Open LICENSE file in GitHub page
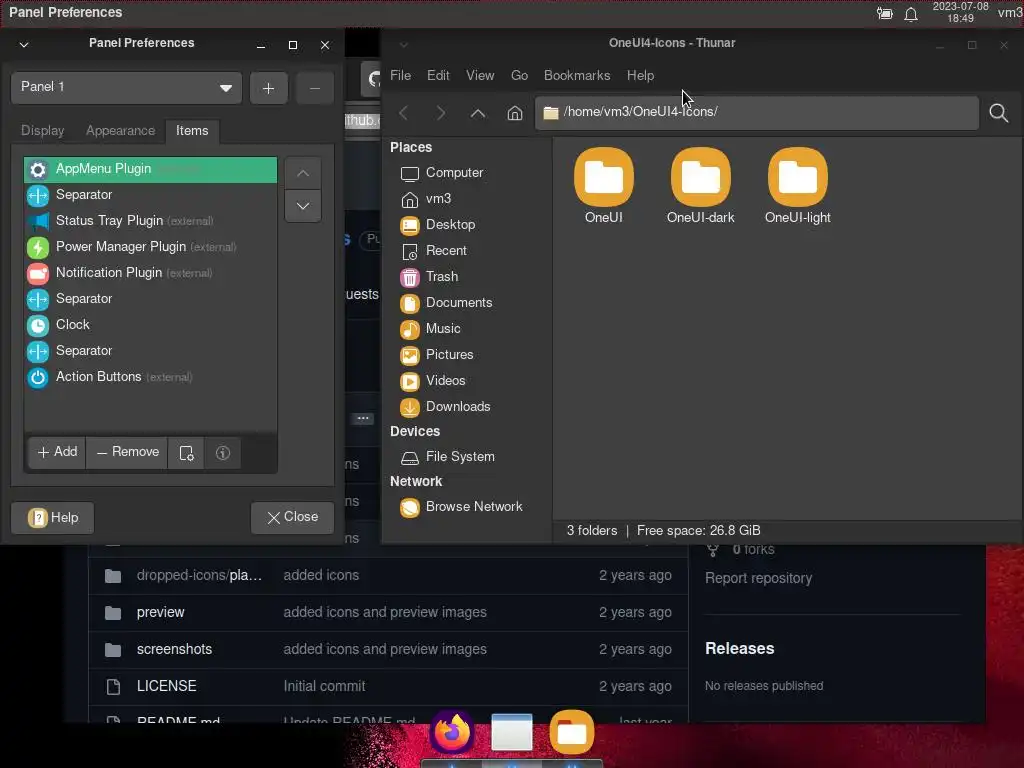The height and width of the screenshot is (768, 1024). coord(167,686)
